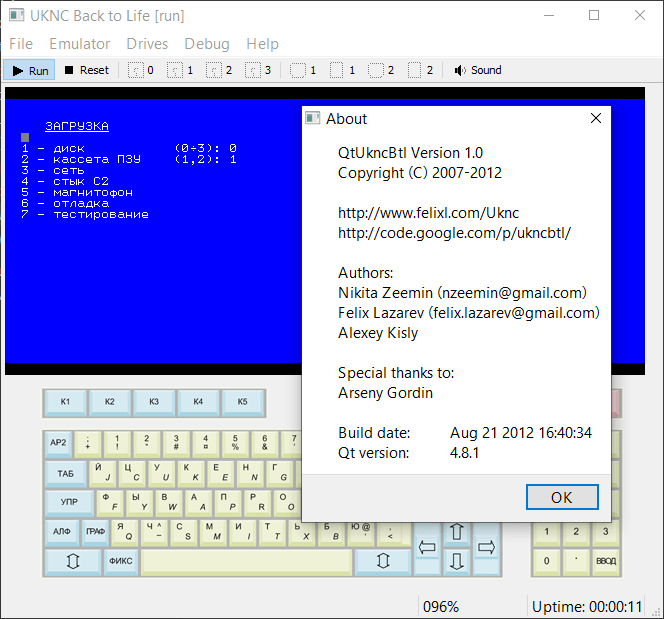Click the Ф F key

pyautogui.click(x=110, y=503)
